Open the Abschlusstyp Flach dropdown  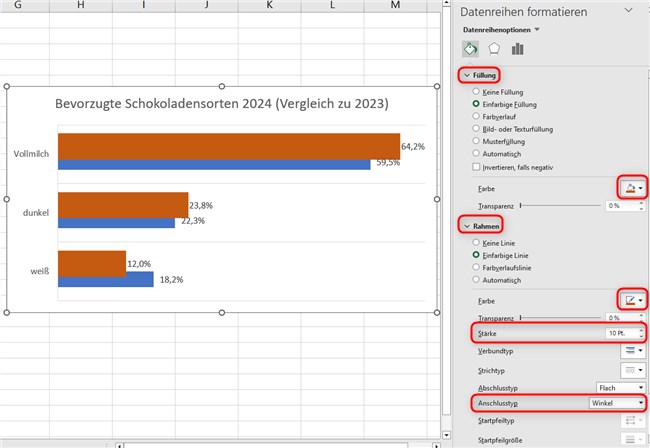(613, 387)
